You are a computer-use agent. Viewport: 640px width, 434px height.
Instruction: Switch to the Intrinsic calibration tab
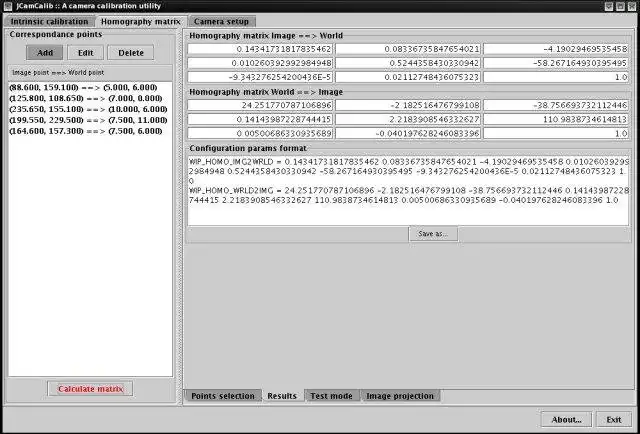(x=49, y=22)
